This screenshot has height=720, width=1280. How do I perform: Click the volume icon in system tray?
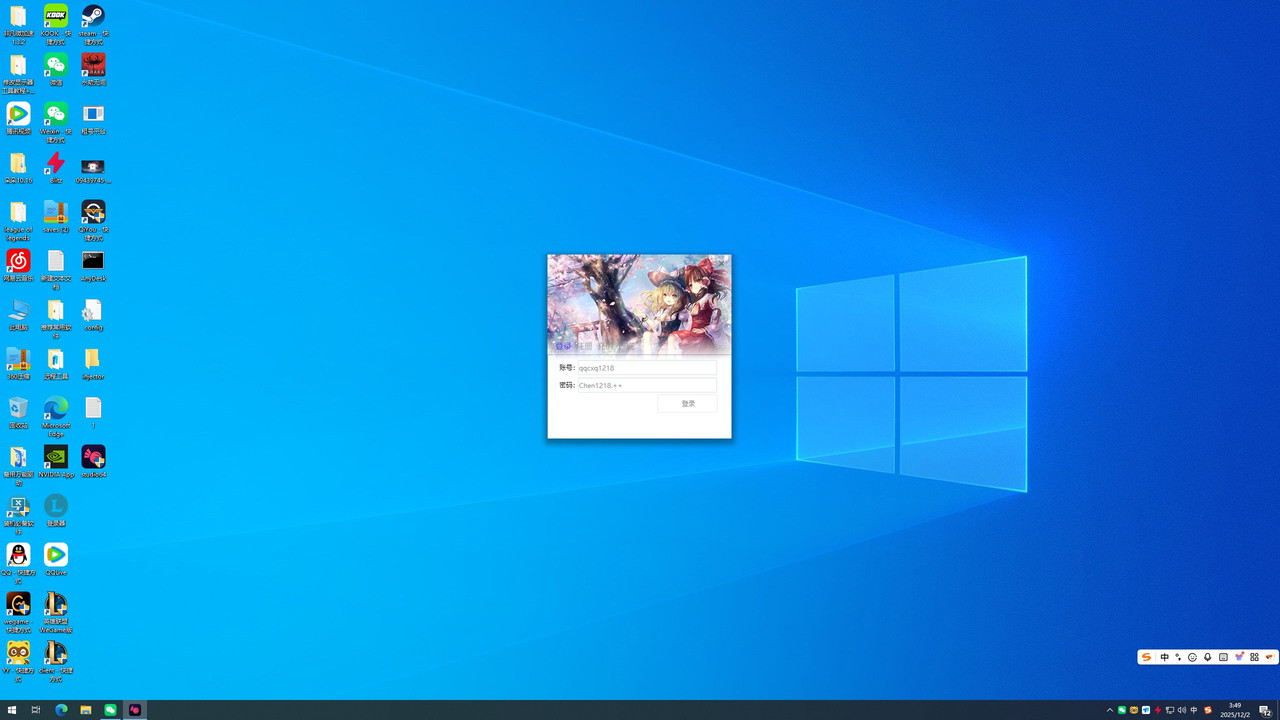click(1182, 710)
